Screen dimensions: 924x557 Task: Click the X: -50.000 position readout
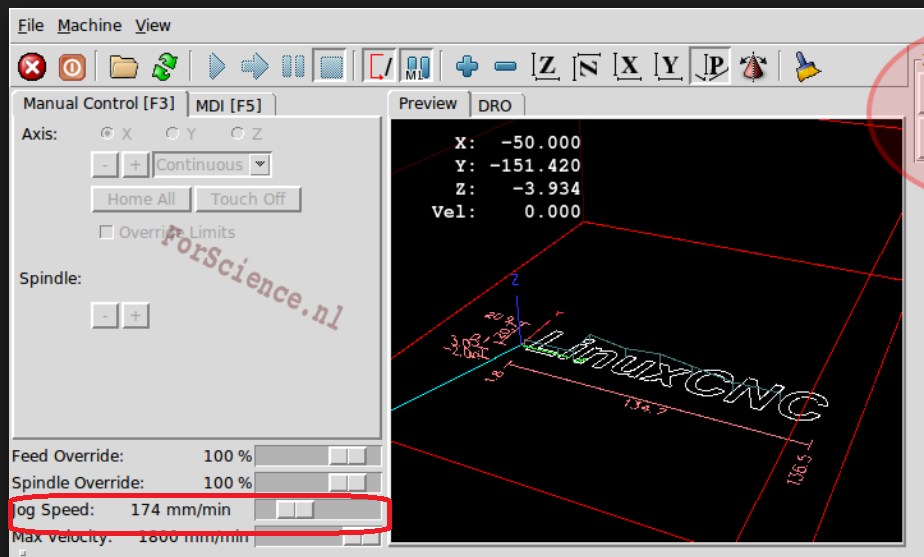[x=518, y=143]
